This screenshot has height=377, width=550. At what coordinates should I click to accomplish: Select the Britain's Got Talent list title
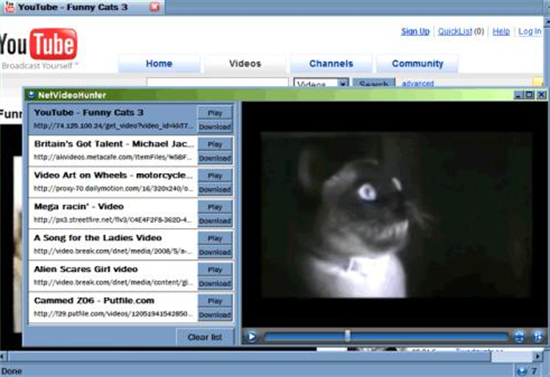(114, 144)
